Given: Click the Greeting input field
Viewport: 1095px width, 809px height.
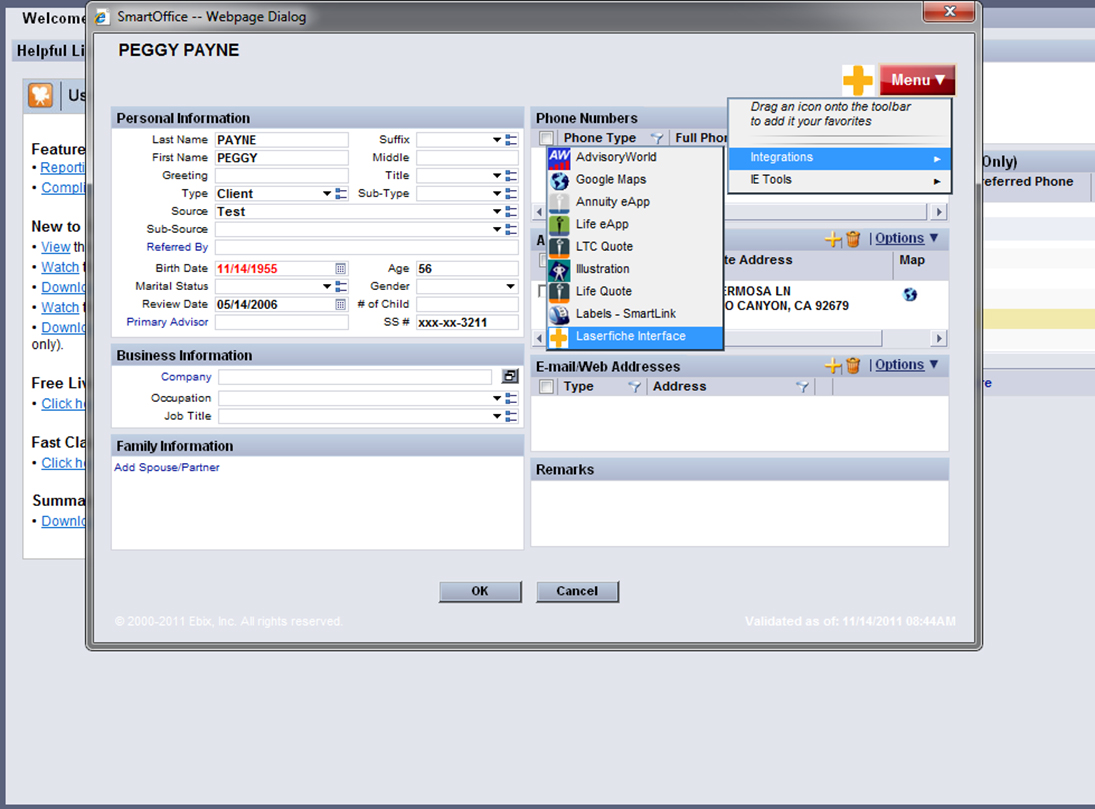Looking at the screenshot, I should click(x=281, y=176).
